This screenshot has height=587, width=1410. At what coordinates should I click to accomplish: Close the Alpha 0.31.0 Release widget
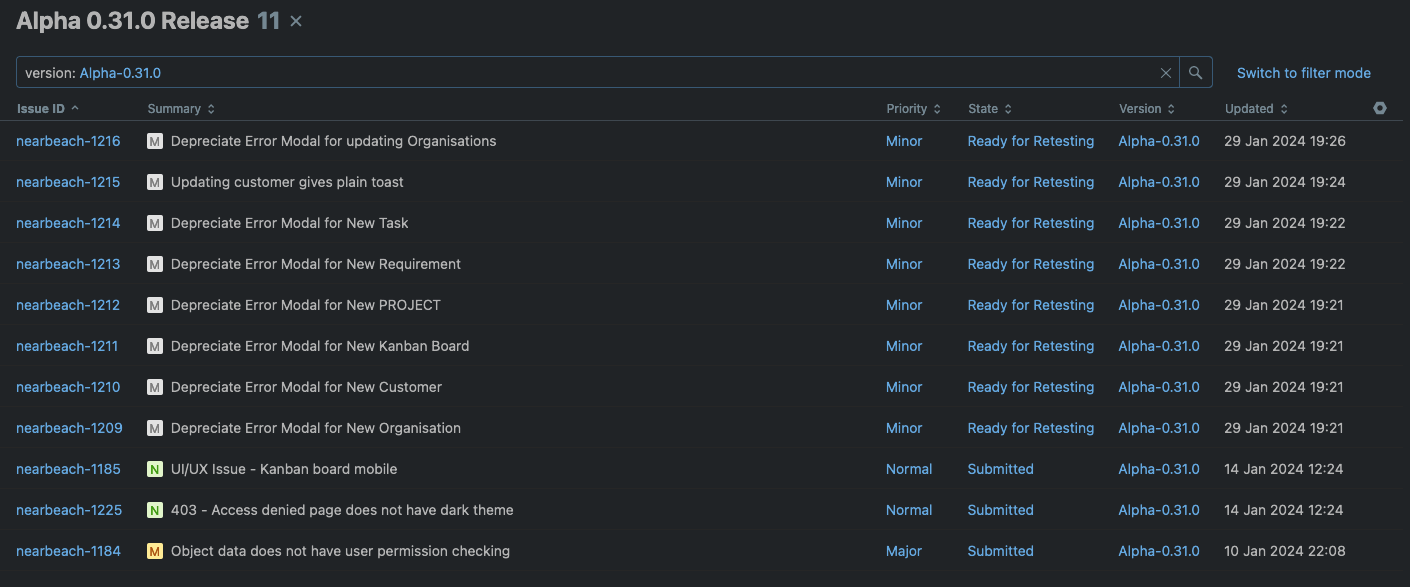pos(296,21)
